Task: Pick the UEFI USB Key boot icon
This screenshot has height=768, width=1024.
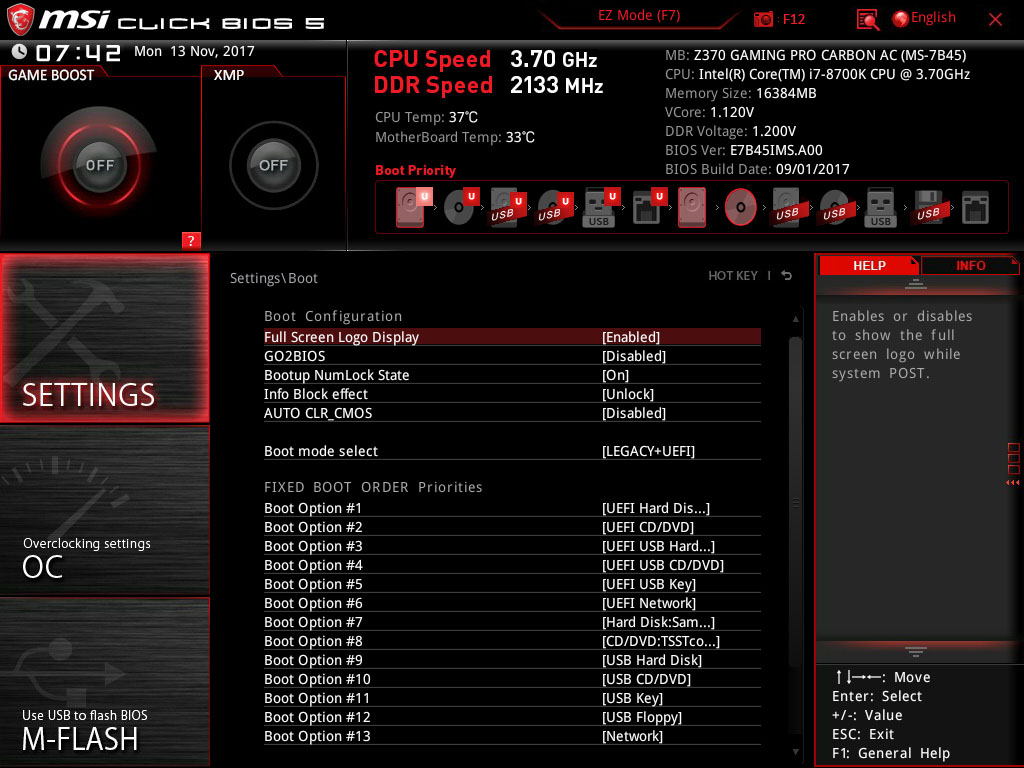Action: [601, 207]
